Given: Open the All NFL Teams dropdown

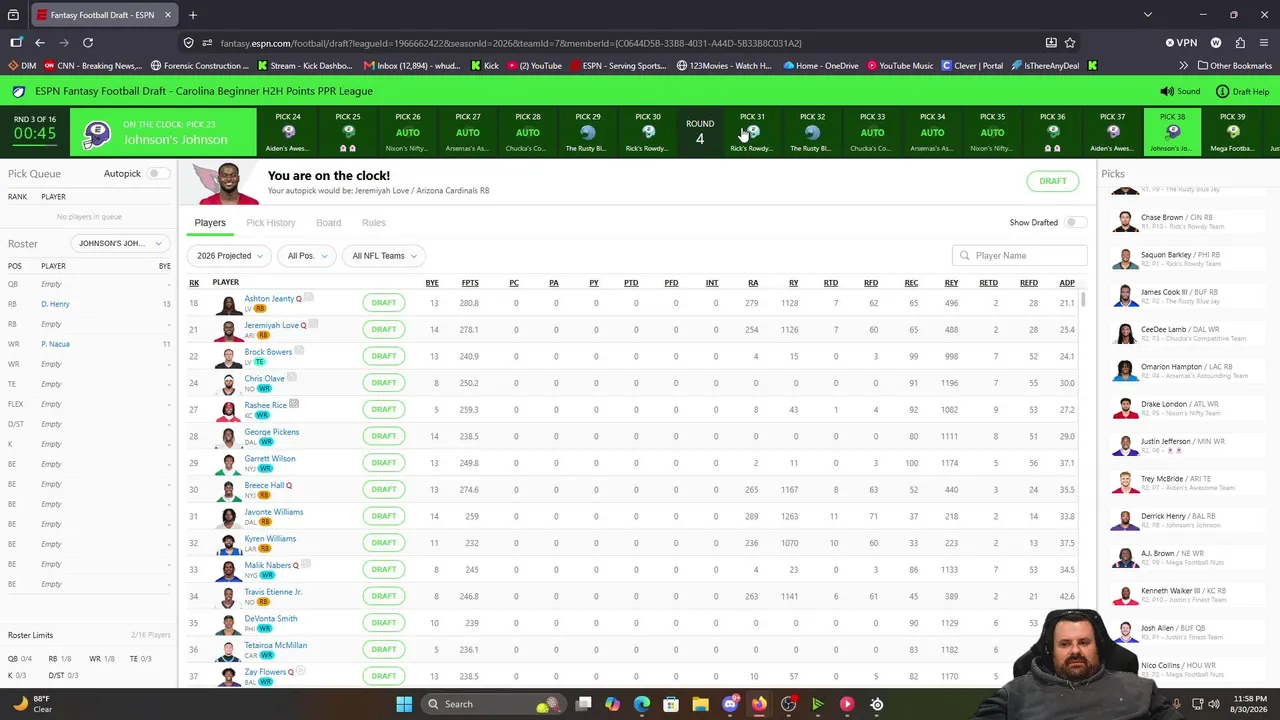Looking at the screenshot, I should click(383, 256).
